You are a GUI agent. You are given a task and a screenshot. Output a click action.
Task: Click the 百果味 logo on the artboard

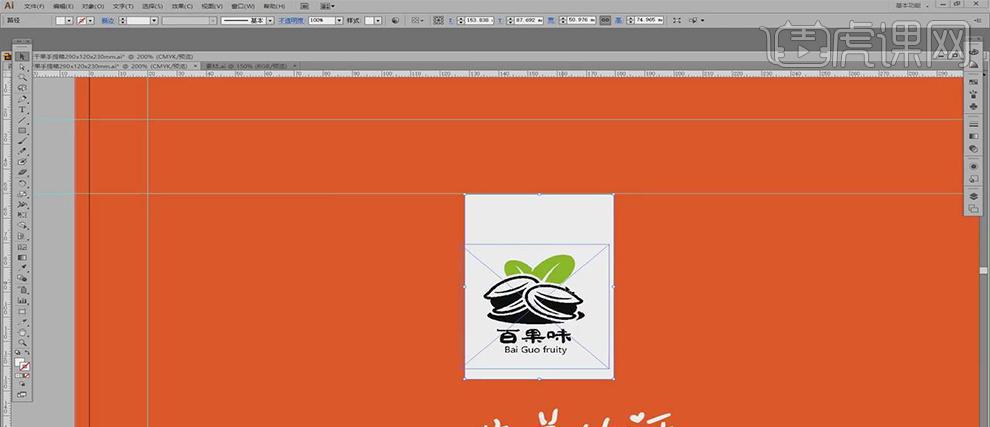[x=537, y=305]
